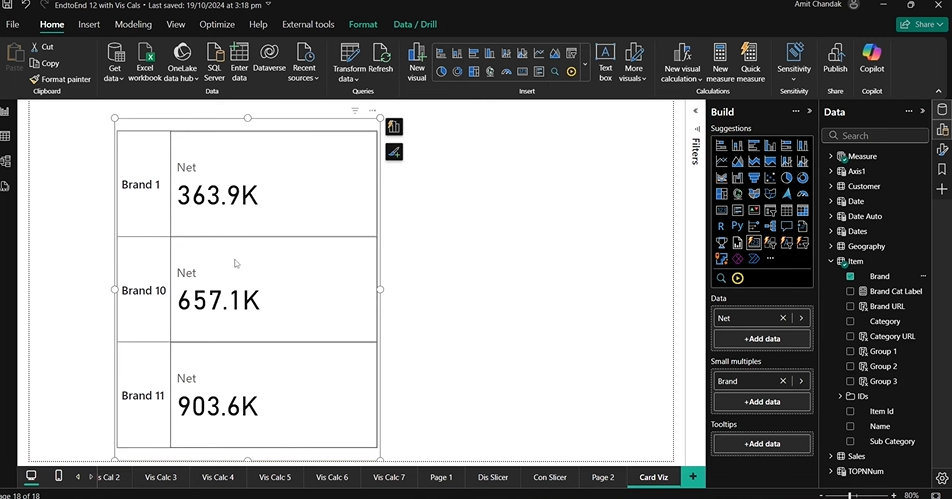This screenshot has height=499, width=952.
Task: Create a Quick measure
Action: [x=750, y=63]
